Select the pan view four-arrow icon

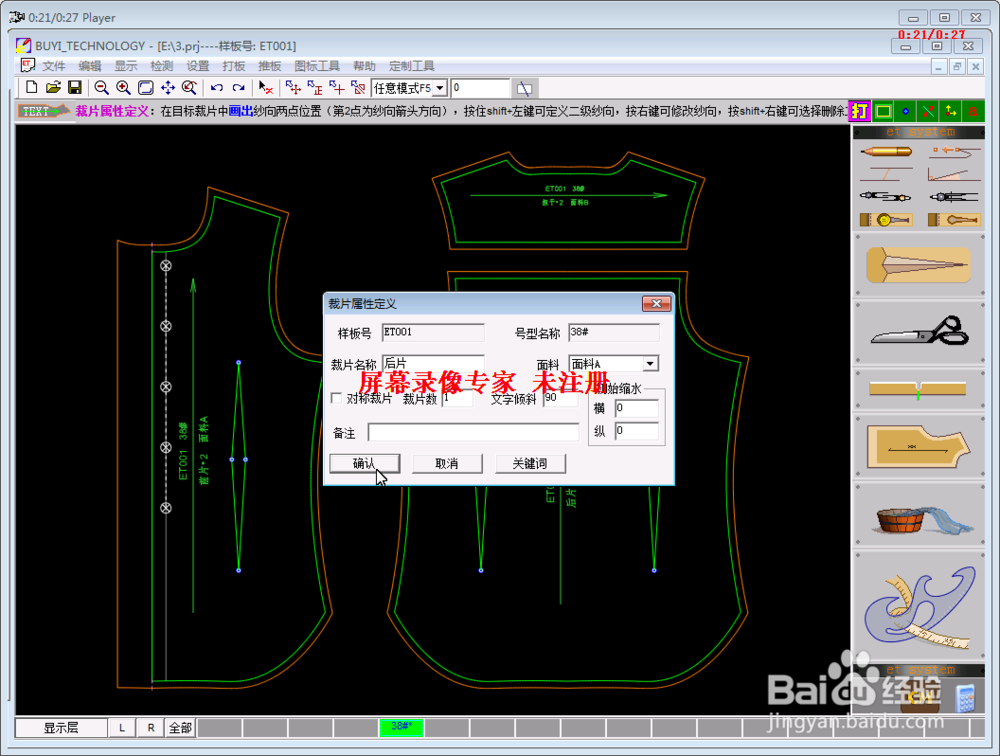coord(168,87)
